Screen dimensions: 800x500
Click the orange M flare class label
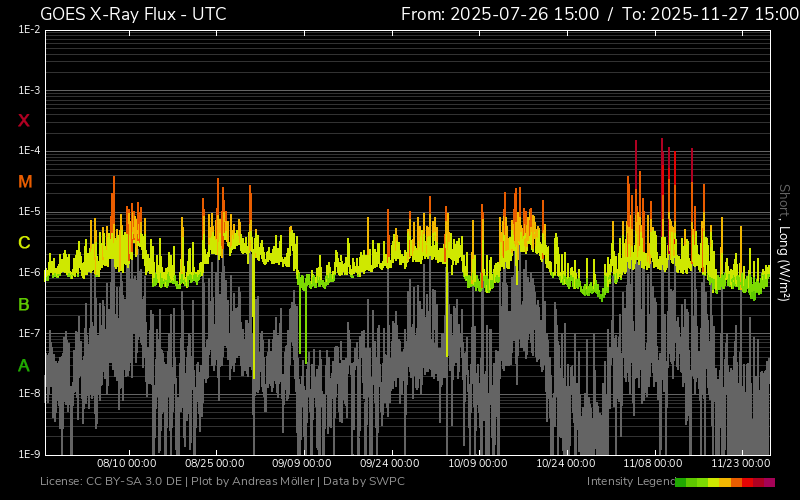point(24,182)
